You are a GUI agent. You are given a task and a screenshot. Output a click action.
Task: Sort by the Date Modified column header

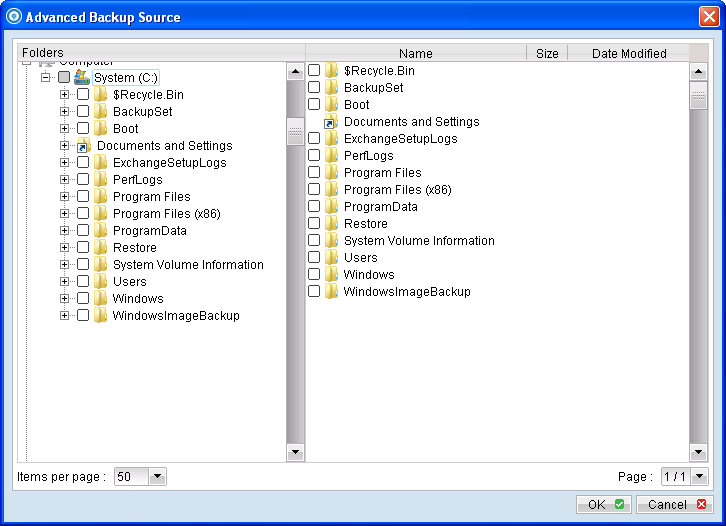click(x=629, y=53)
